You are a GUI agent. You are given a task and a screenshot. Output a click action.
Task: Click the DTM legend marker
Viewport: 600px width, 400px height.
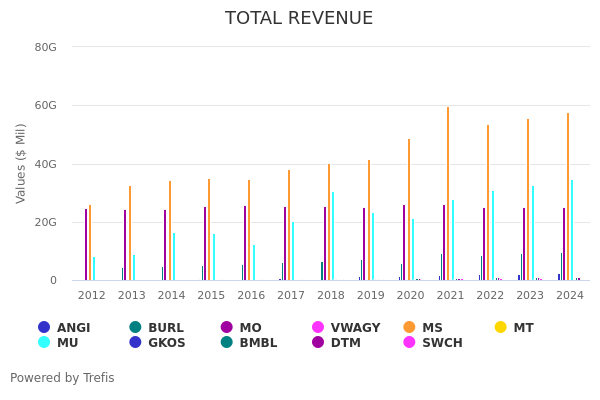pos(318,343)
